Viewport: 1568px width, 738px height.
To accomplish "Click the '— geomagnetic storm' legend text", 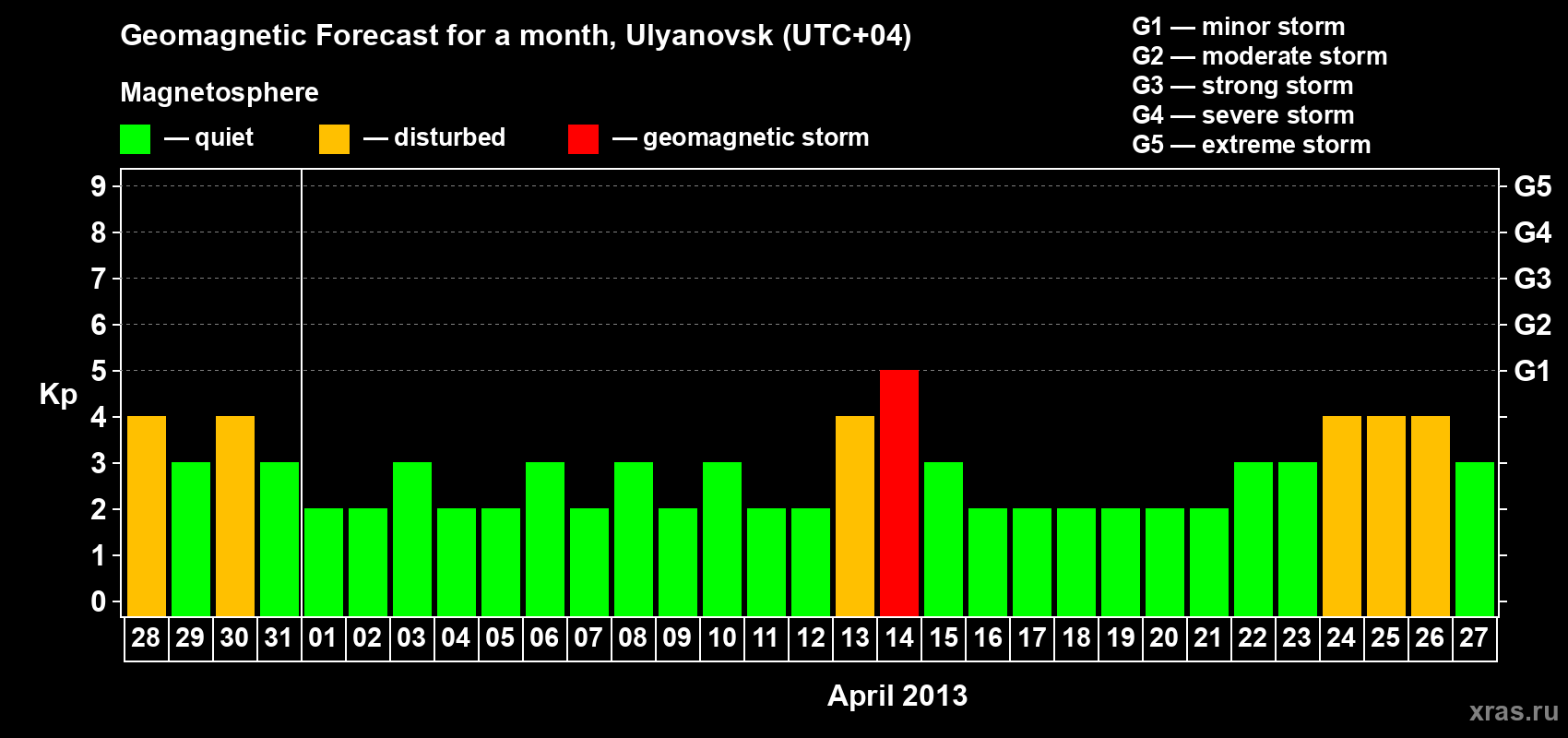I will pos(741,138).
